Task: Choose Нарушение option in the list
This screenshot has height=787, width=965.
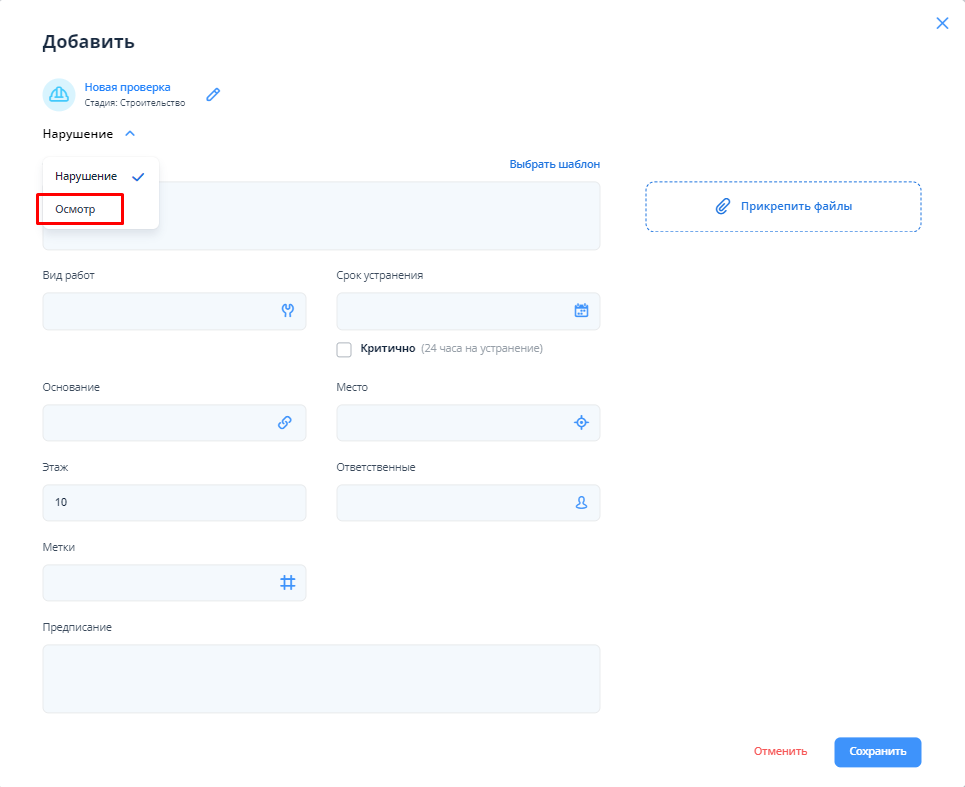Action: click(87, 176)
